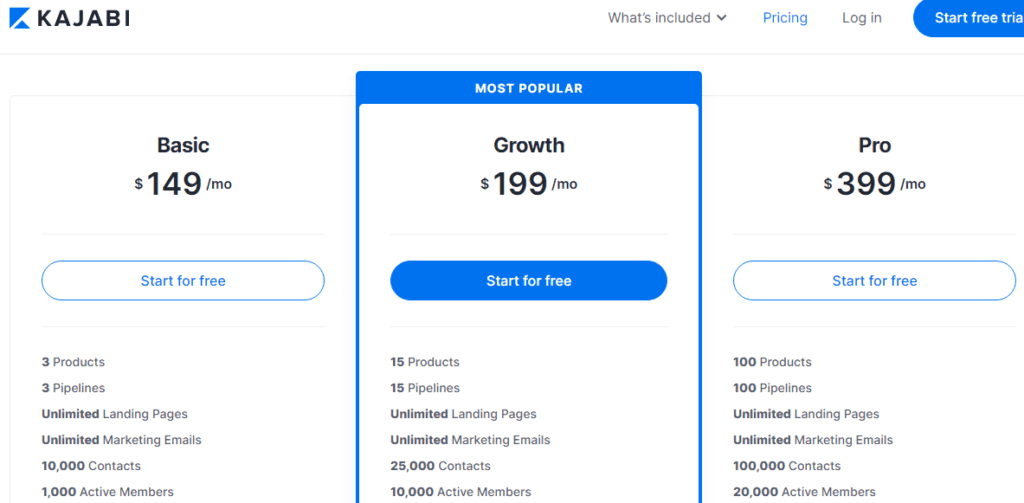Image resolution: width=1024 pixels, height=503 pixels.
Task: Click '15 Products' in Growth plan
Action: (425, 362)
